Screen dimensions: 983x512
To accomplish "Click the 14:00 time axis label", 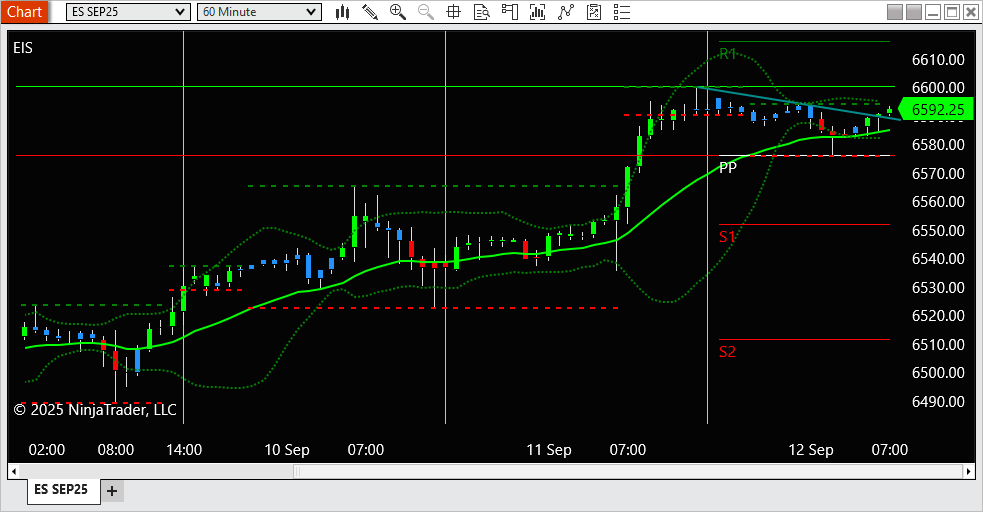I will [x=184, y=450].
